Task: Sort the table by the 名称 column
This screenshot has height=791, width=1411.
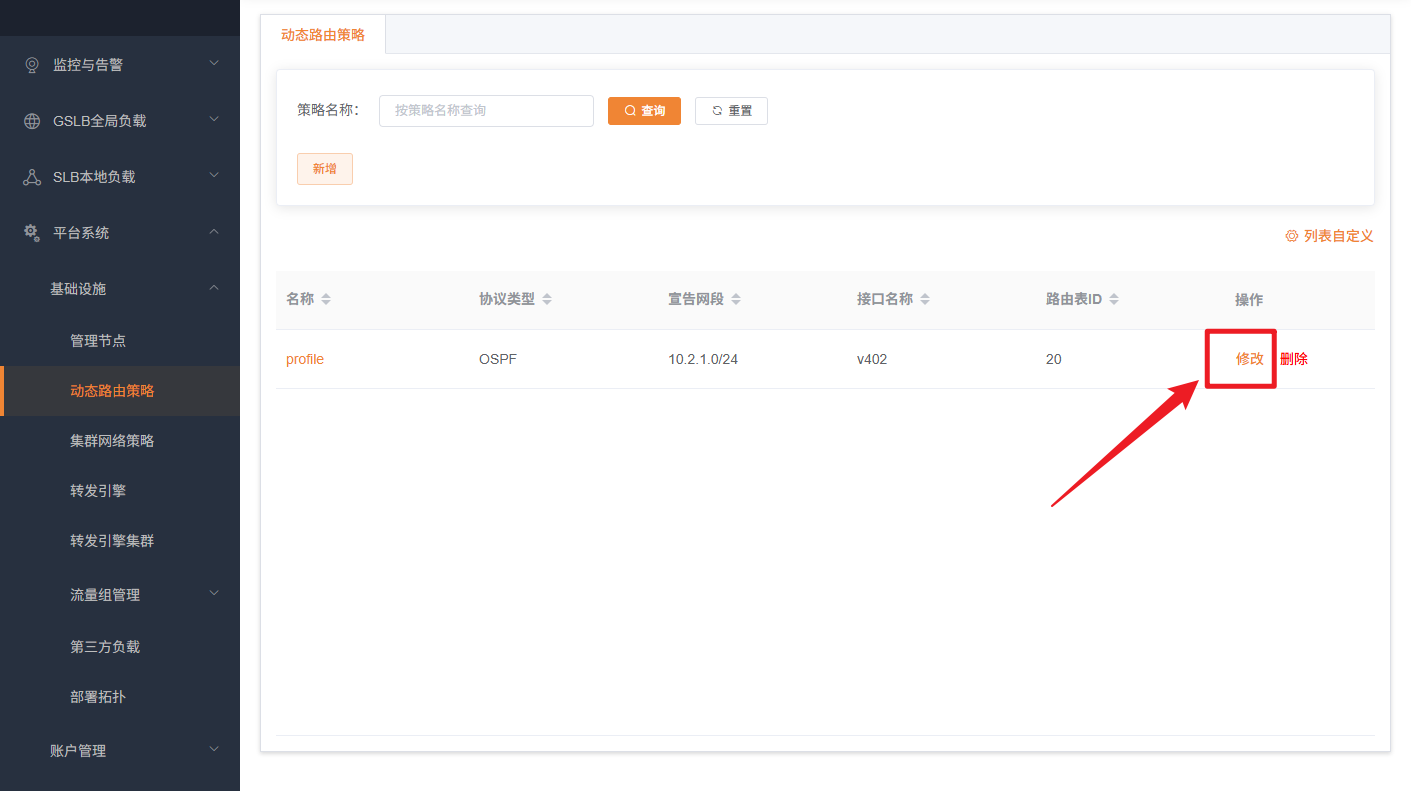Action: coord(326,300)
